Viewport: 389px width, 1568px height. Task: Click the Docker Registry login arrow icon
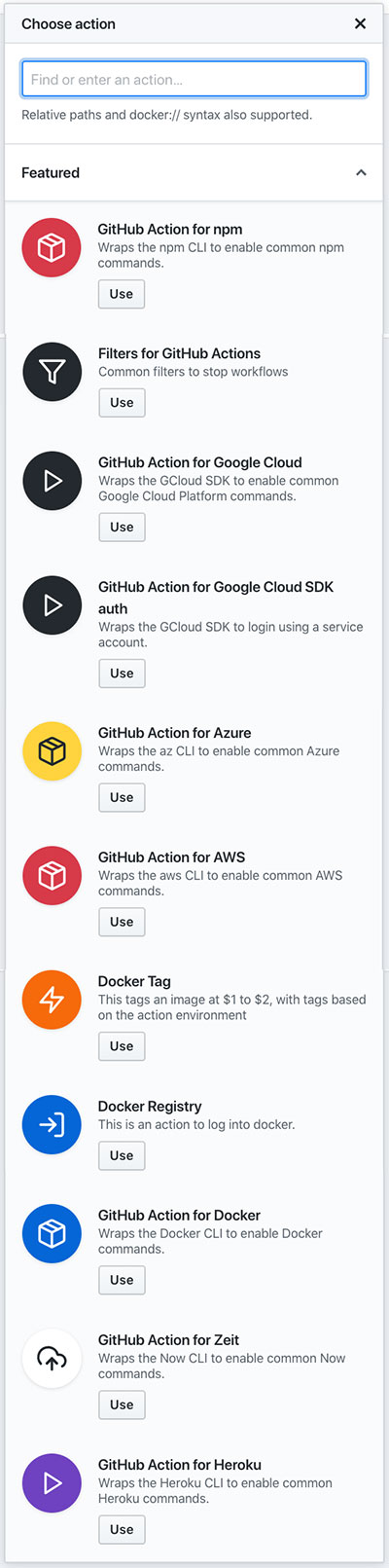click(x=52, y=1125)
